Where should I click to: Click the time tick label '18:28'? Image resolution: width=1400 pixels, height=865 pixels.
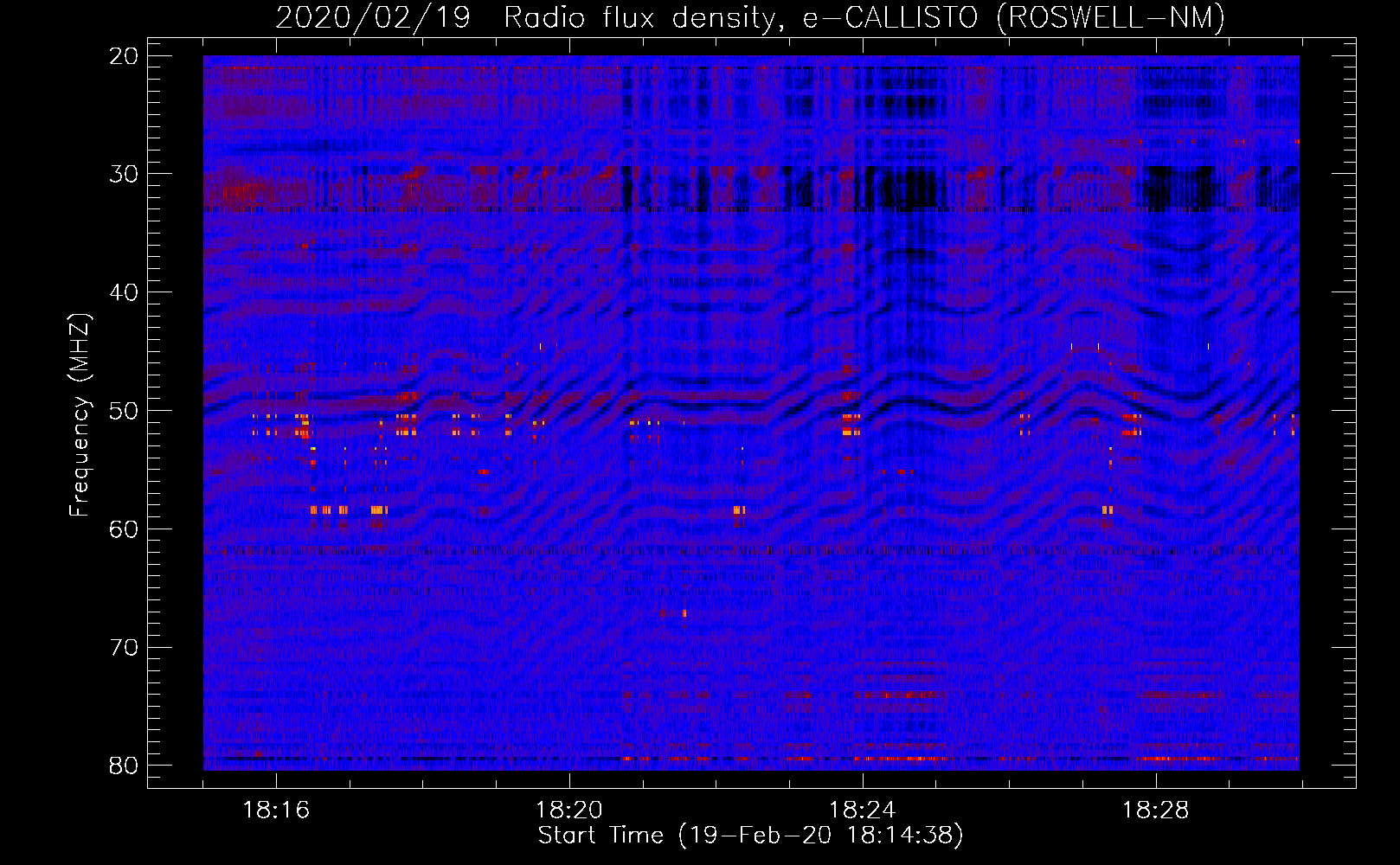click(1156, 811)
